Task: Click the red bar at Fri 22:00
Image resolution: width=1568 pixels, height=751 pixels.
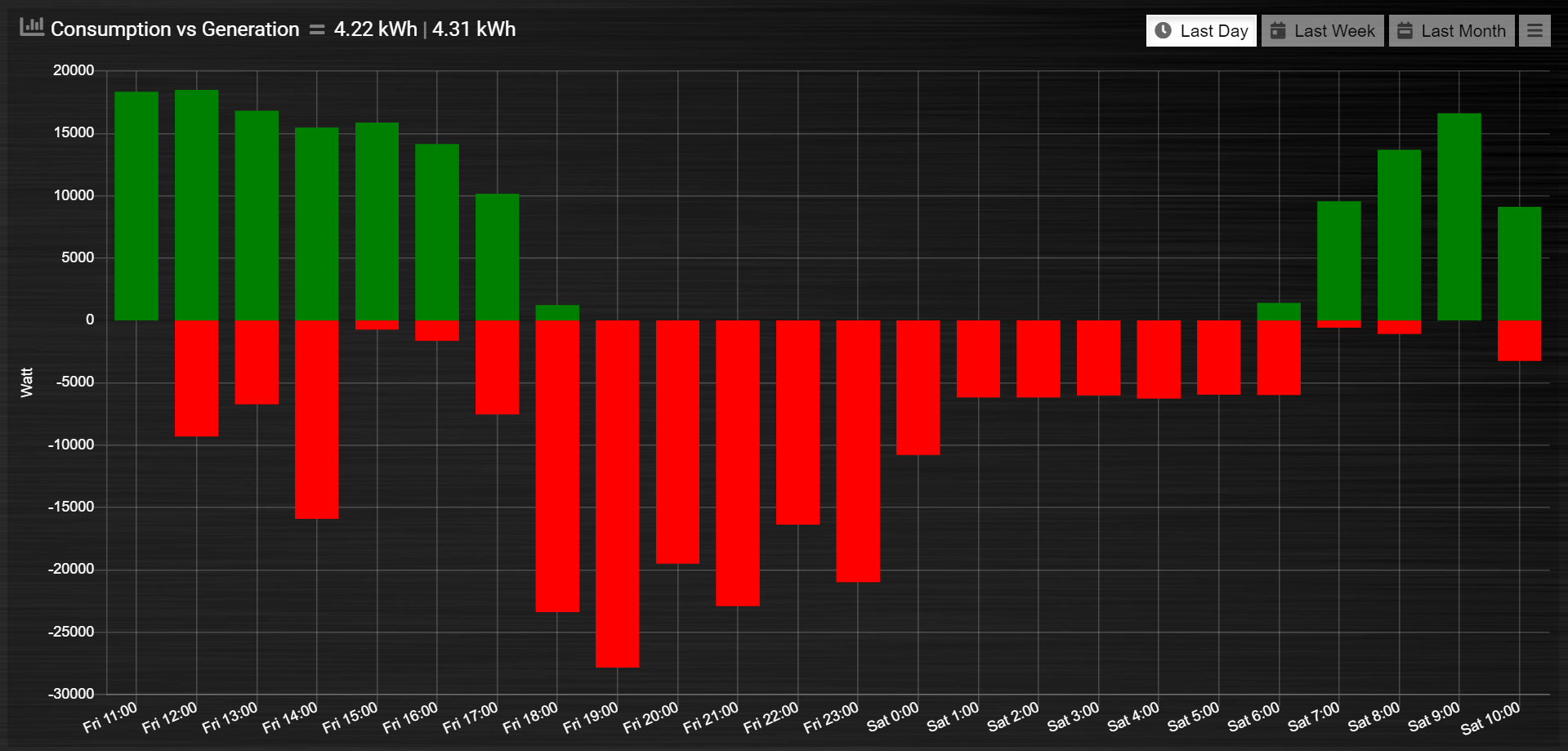Action: (x=797, y=422)
